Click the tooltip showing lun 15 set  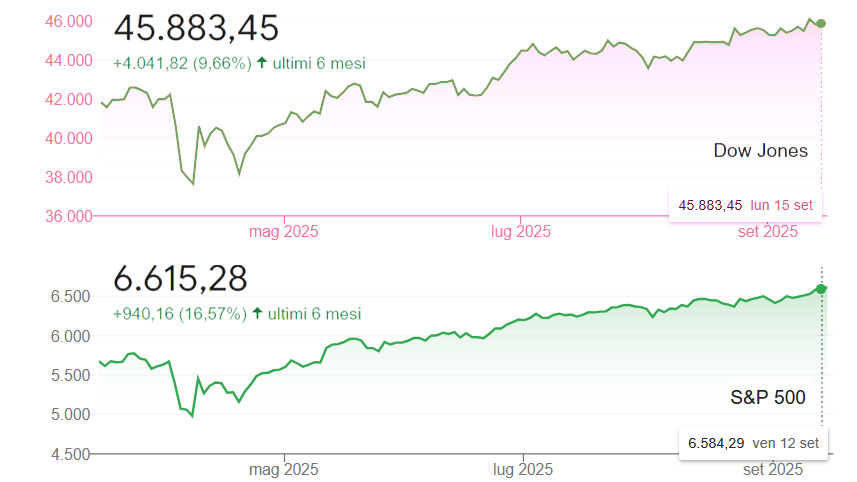click(745, 205)
